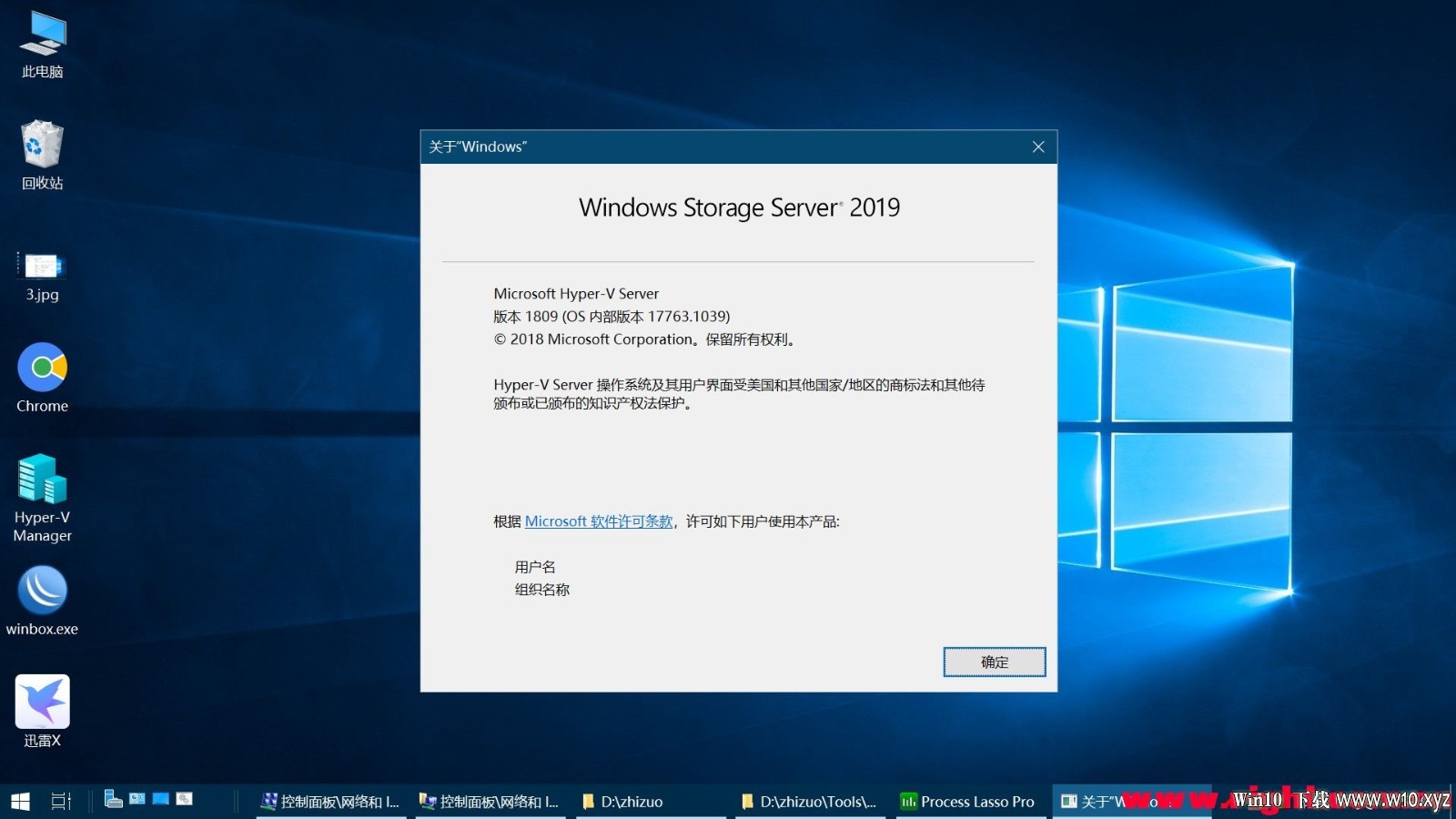Select the Chrome desktop shortcut
Image resolution: width=1456 pixels, height=819 pixels.
point(43,378)
